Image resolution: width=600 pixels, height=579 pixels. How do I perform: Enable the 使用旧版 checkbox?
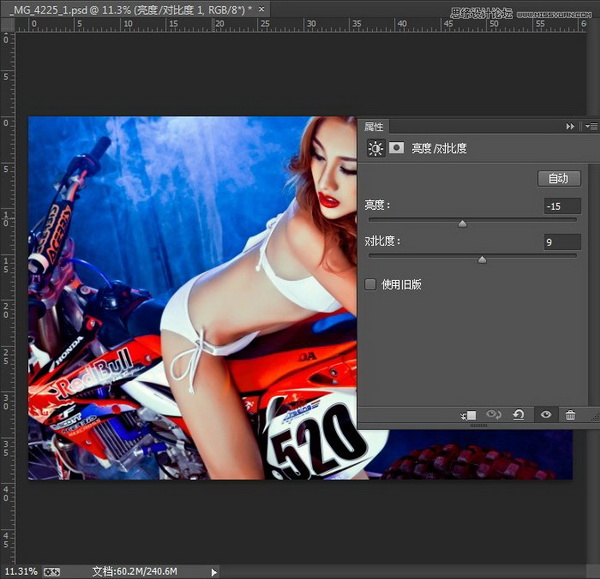click(371, 284)
